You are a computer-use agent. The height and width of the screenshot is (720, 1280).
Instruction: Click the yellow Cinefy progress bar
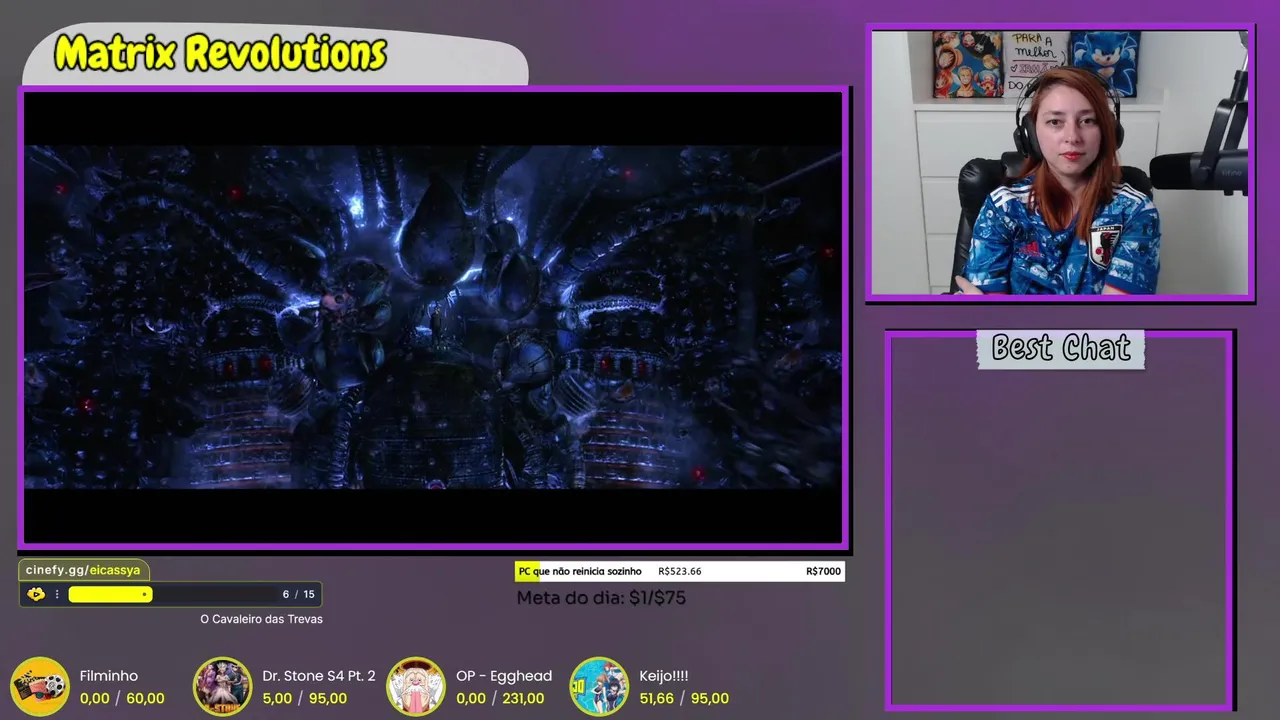click(110, 594)
